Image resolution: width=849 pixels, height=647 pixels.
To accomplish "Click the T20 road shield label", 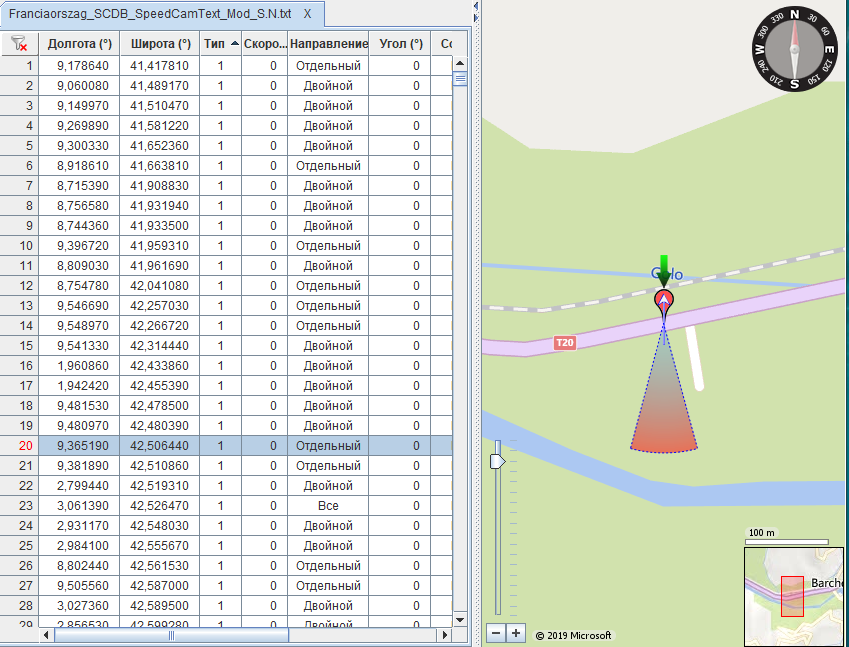I will tap(565, 343).
